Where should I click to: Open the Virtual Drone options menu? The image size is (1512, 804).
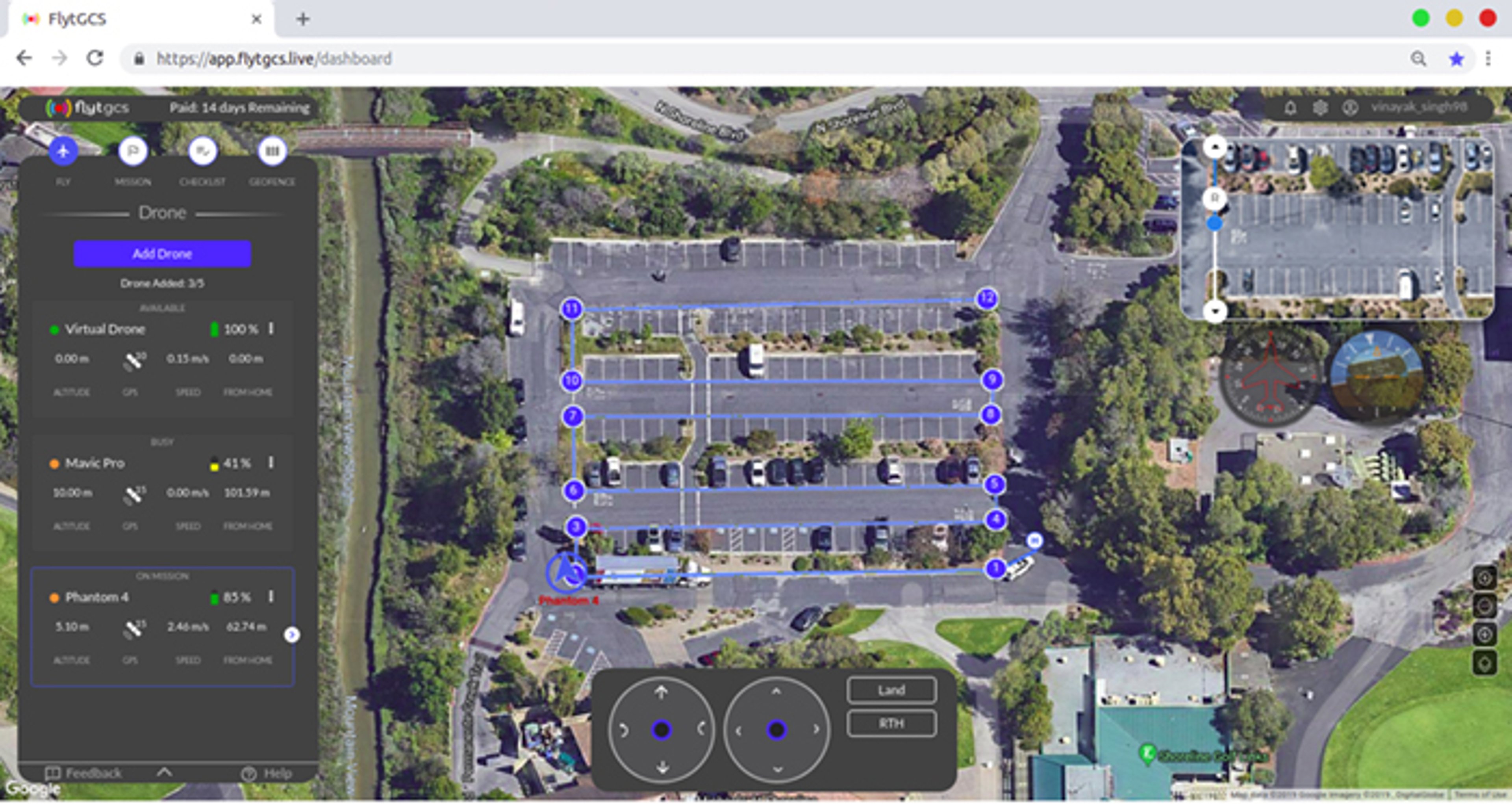pyautogui.click(x=271, y=328)
